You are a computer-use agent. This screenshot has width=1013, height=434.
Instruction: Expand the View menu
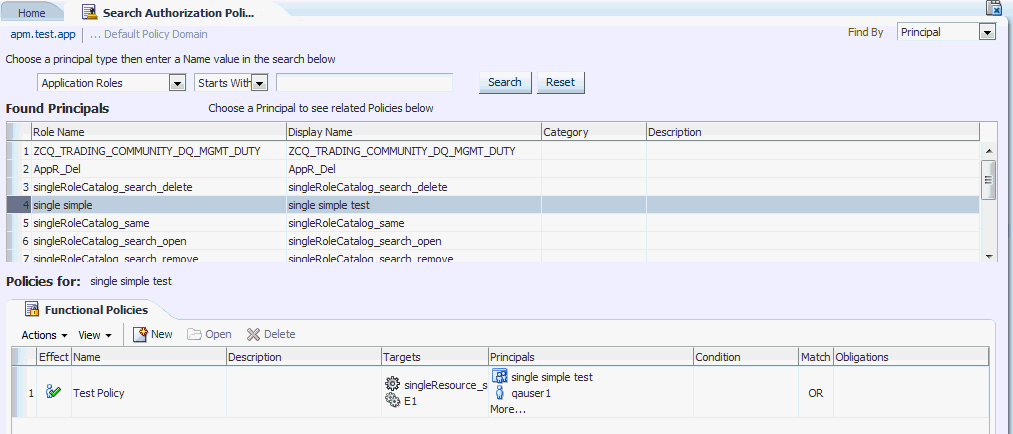[x=95, y=335]
